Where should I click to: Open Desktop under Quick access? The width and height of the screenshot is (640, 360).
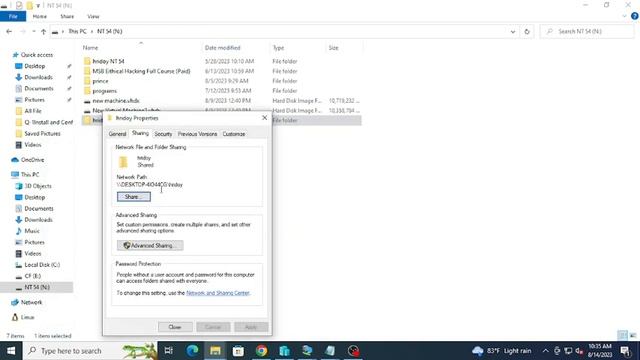pos(35,66)
